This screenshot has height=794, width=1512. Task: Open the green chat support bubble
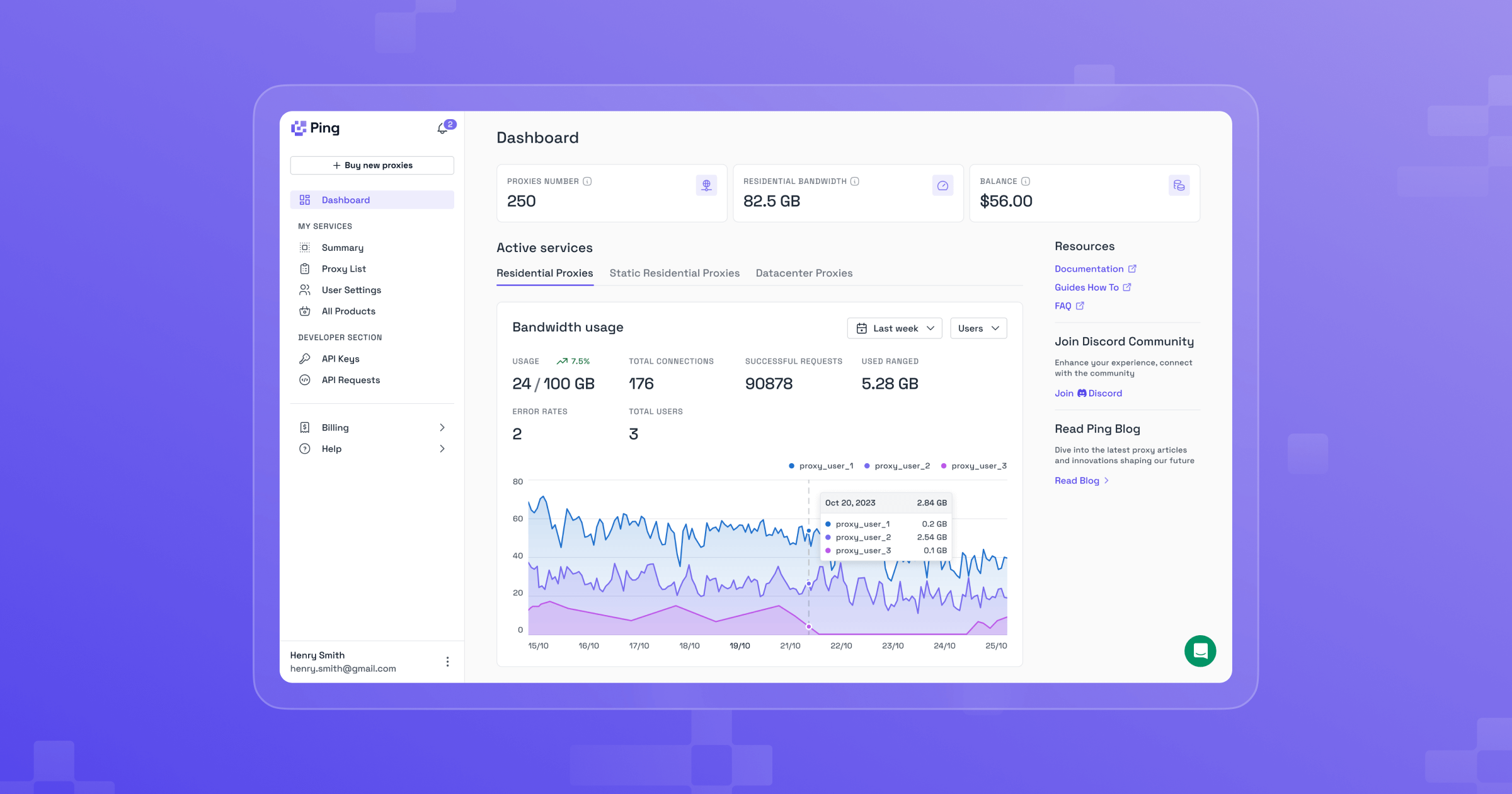coord(1200,651)
